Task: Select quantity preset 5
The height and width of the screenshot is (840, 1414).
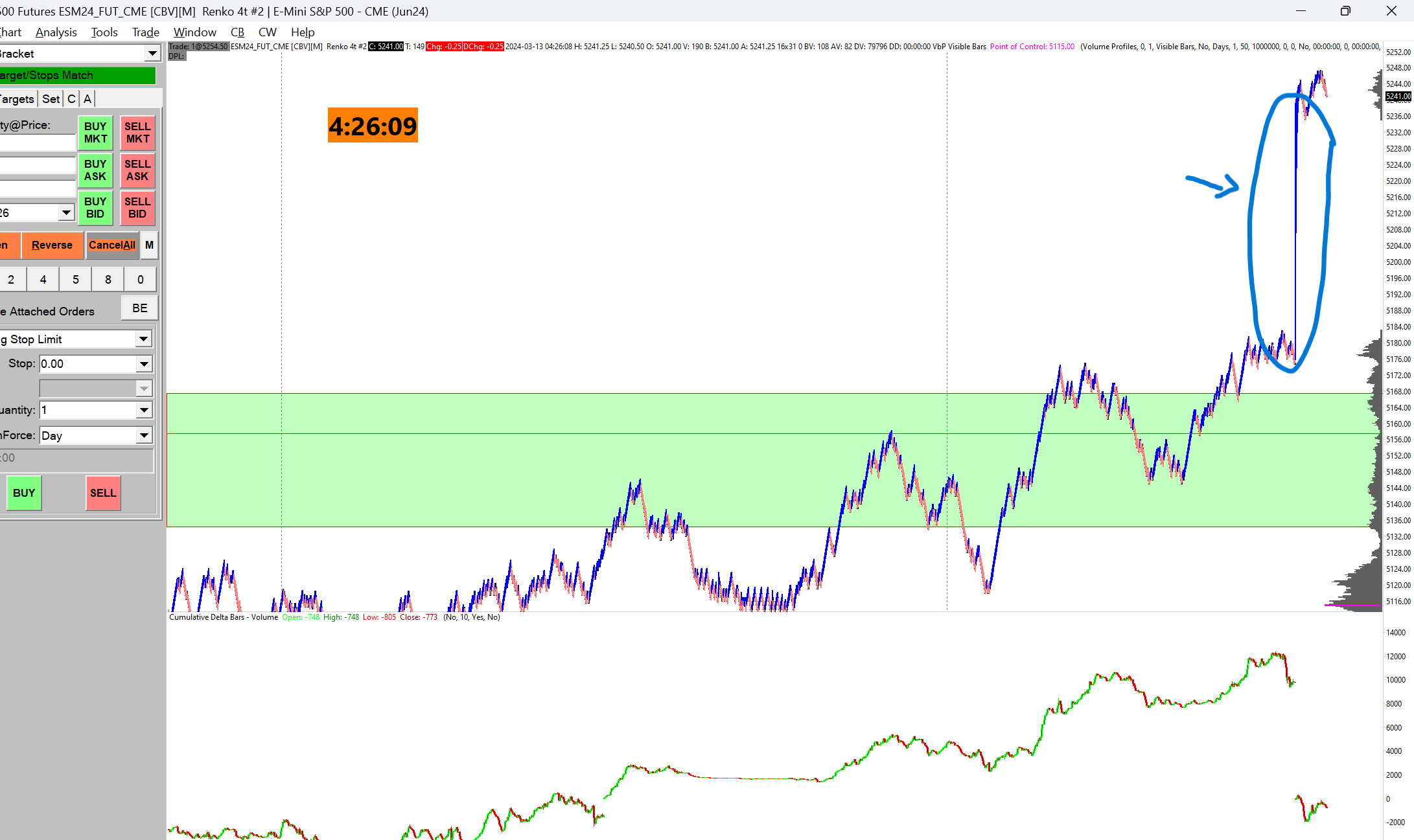Action: (x=76, y=280)
